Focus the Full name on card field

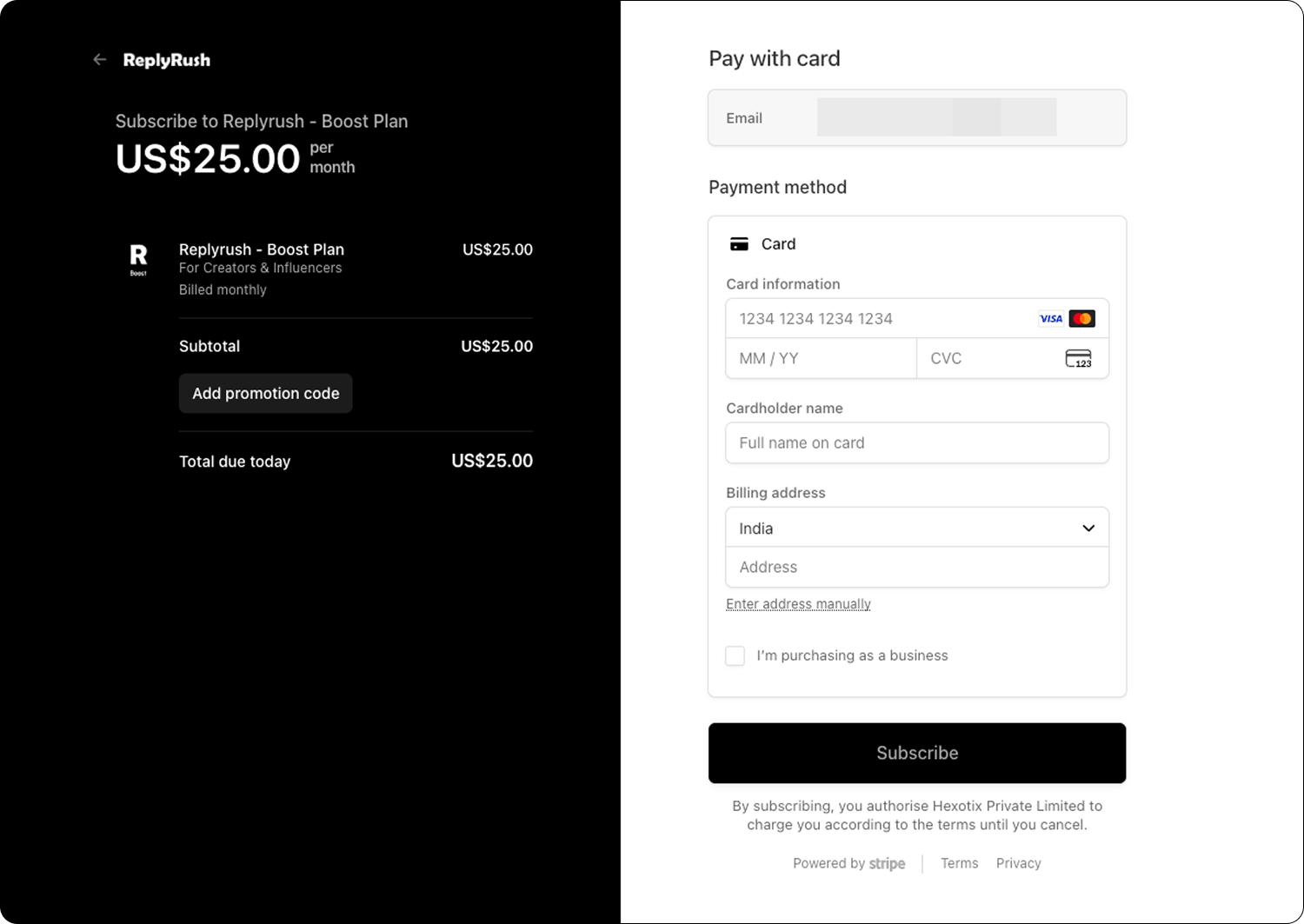917,442
